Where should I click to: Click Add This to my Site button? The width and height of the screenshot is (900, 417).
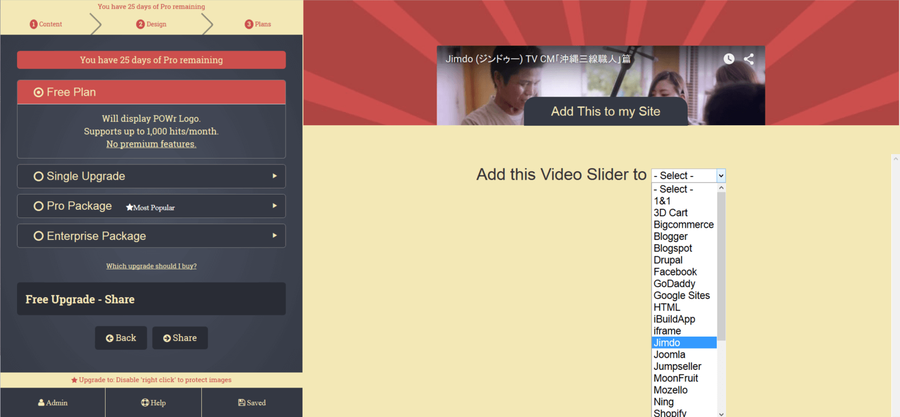[606, 111]
